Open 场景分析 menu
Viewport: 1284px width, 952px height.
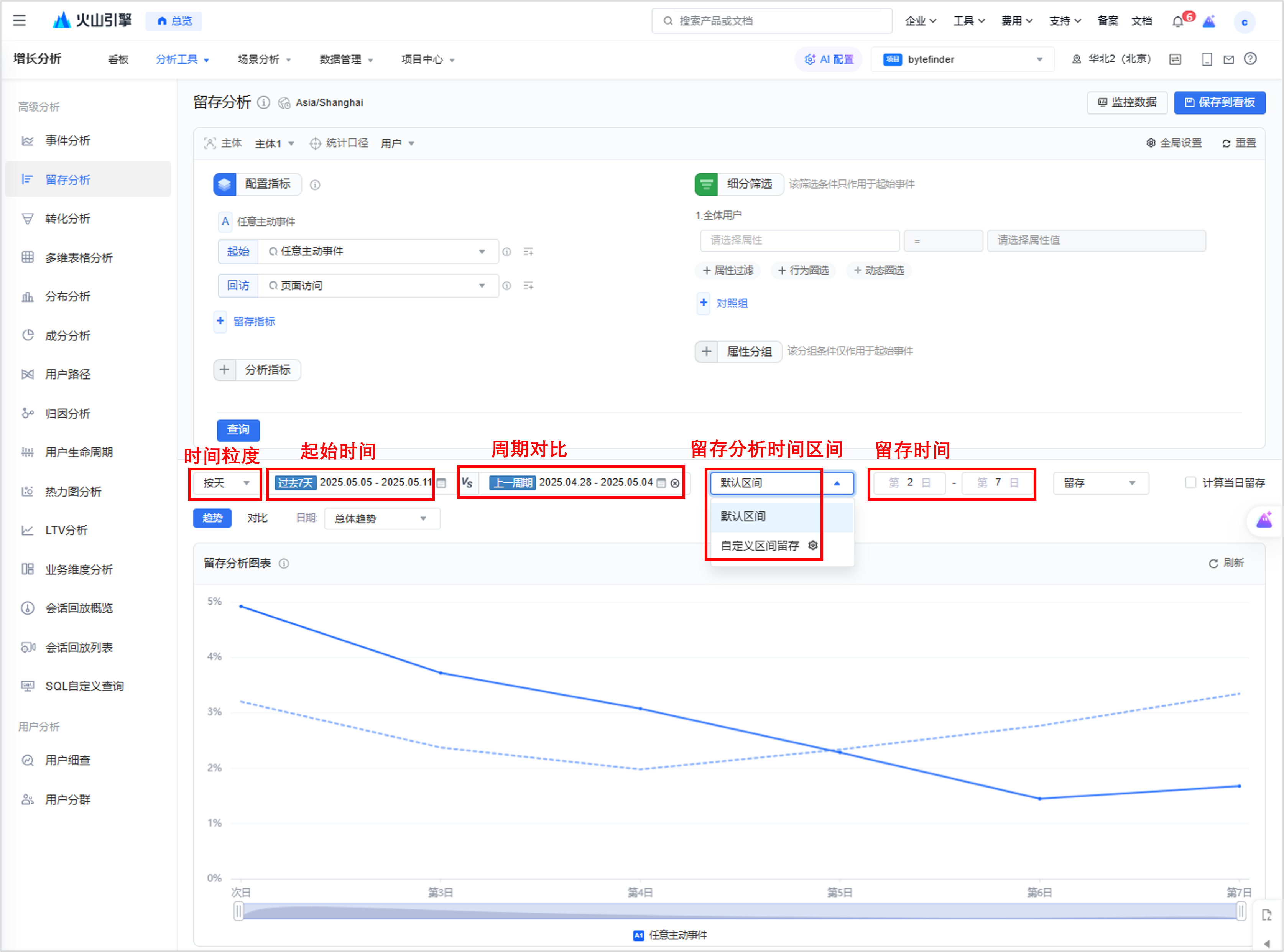point(264,59)
